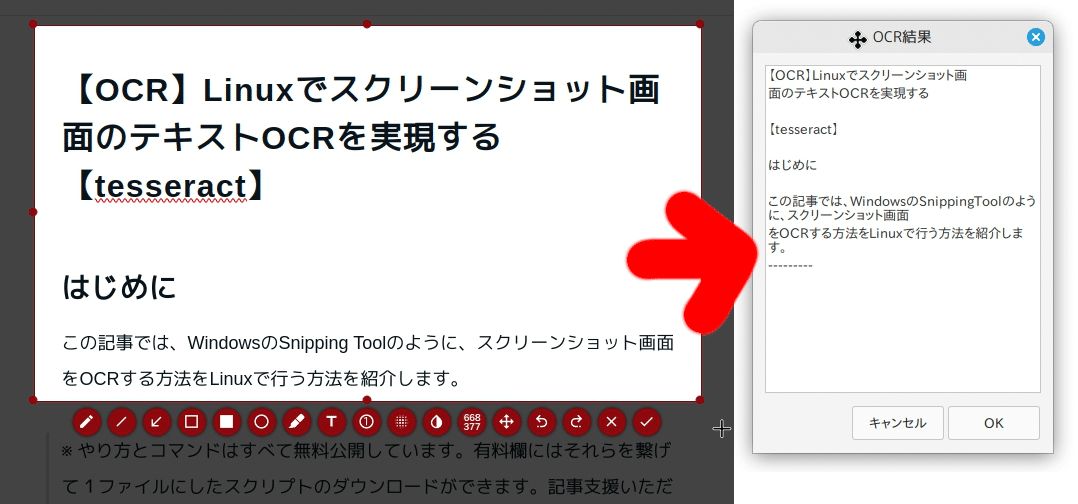Select the Pixelate blur tool
The width and height of the screenshot is (1078, 504).
pos(402,422)
